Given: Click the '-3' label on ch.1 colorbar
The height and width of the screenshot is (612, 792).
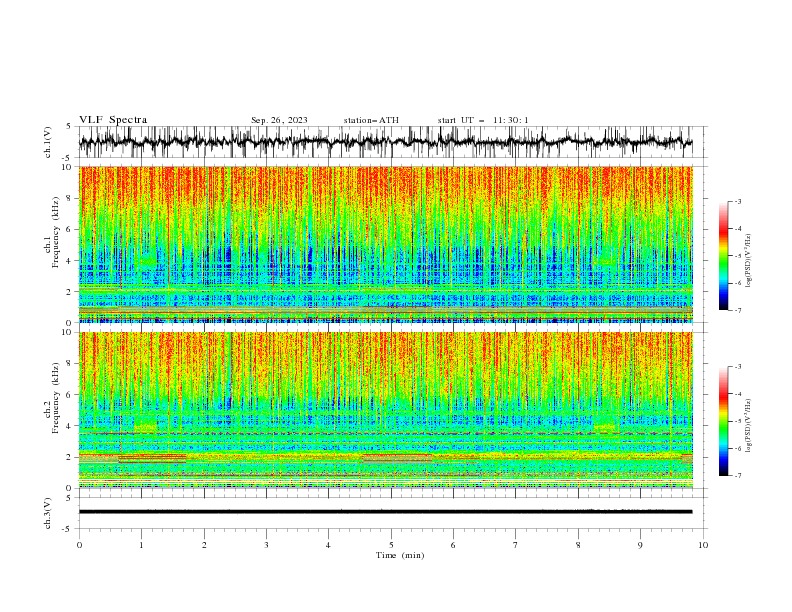Looking at the screenshot, I should coord(737,201).
